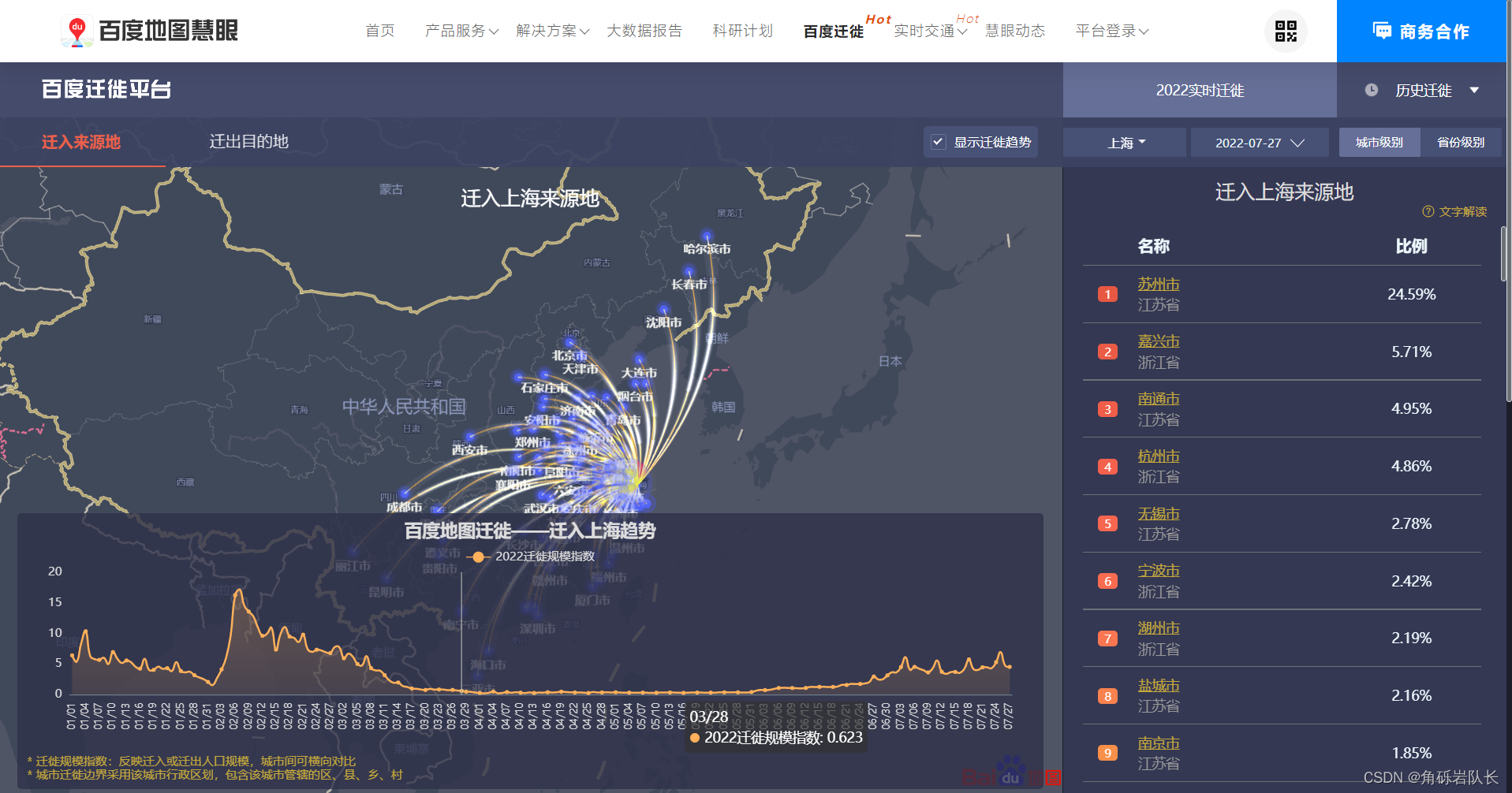
Task: Expand the 解决方案 menu
Action: click(x=553, y=31)
